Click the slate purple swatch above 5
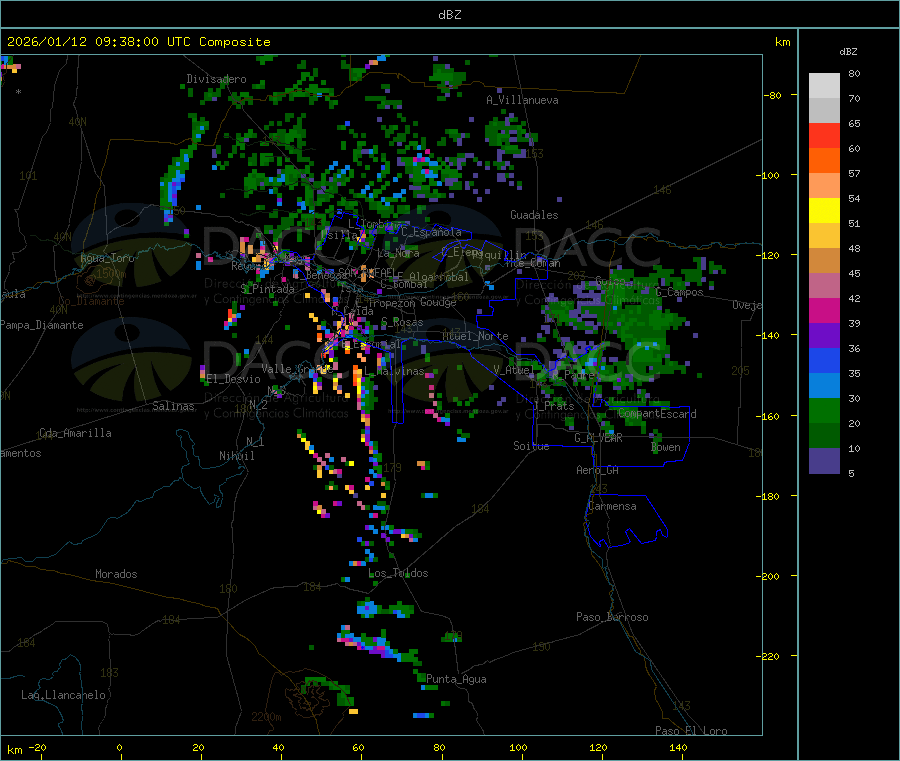This screenshot has height=761, width=900. click(824, 460)
